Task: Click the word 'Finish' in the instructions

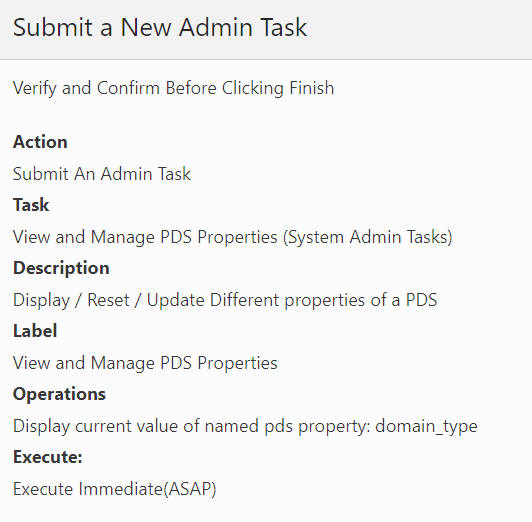Action: [312, 88]
